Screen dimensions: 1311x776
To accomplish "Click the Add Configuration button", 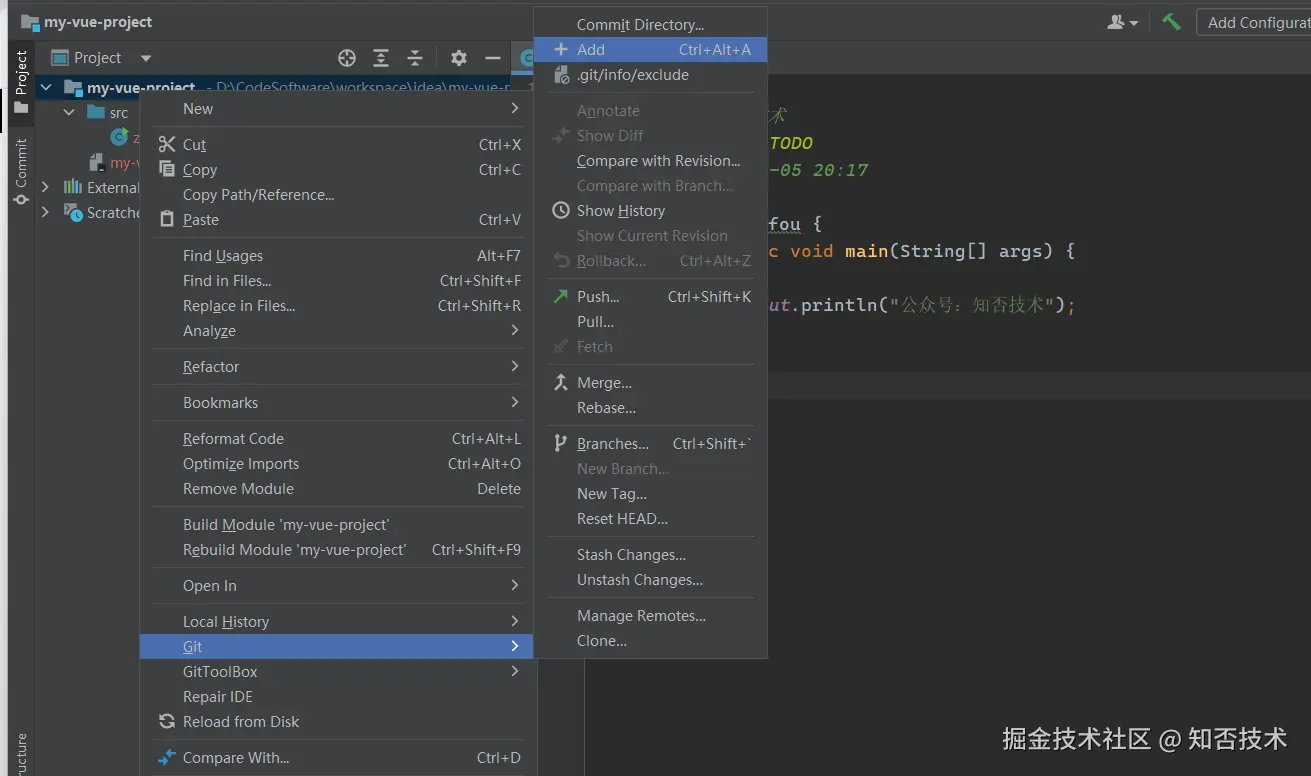I will pos(1256,22).
